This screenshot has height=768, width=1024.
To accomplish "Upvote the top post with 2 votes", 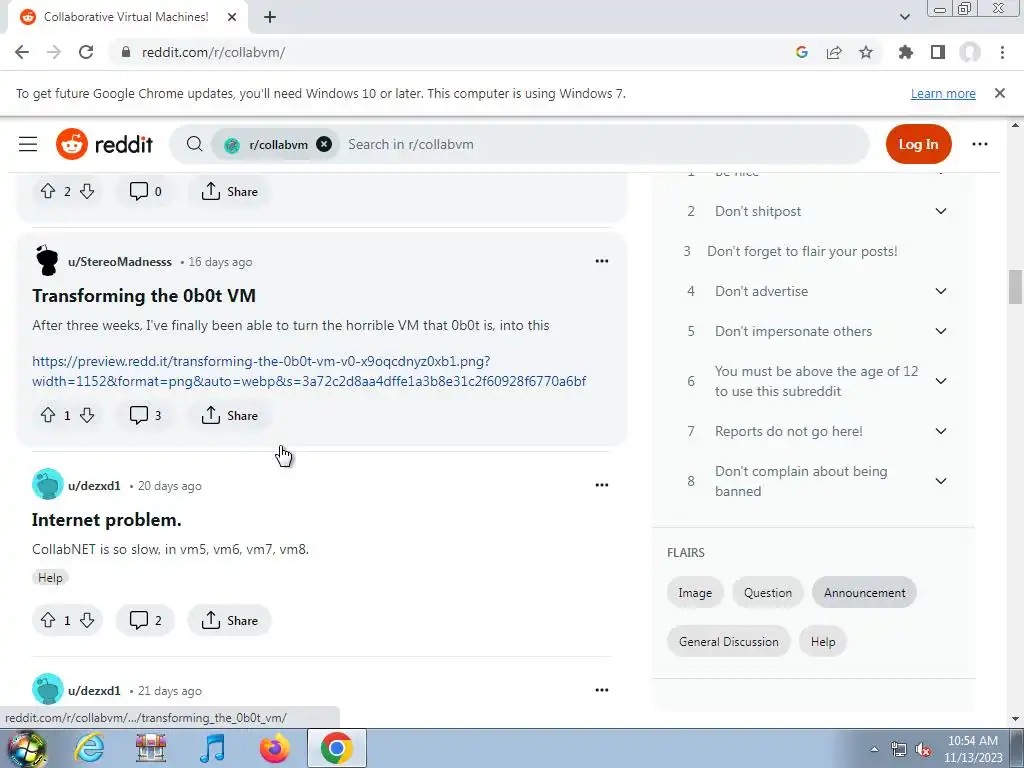I will pyautogui.click(x=48, y=191).
